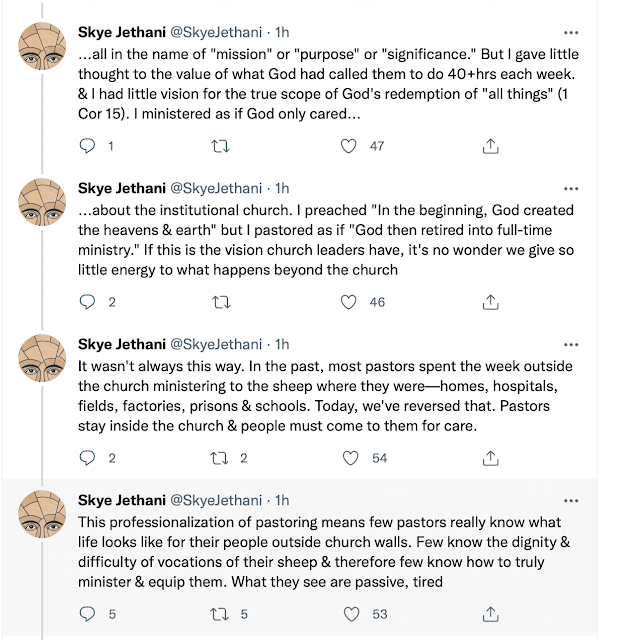The height and width of the screenshot is (640, 621).
Task: Retweet the tweet ending "God only cared…"
Action: tap(221, 146)
